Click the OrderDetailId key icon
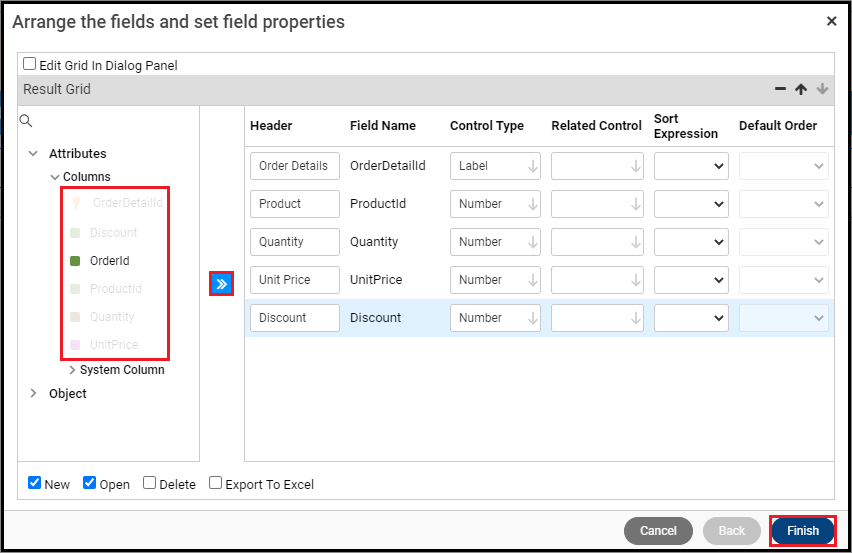Viewport: 852px width, 553px height. tap(75, 203)
